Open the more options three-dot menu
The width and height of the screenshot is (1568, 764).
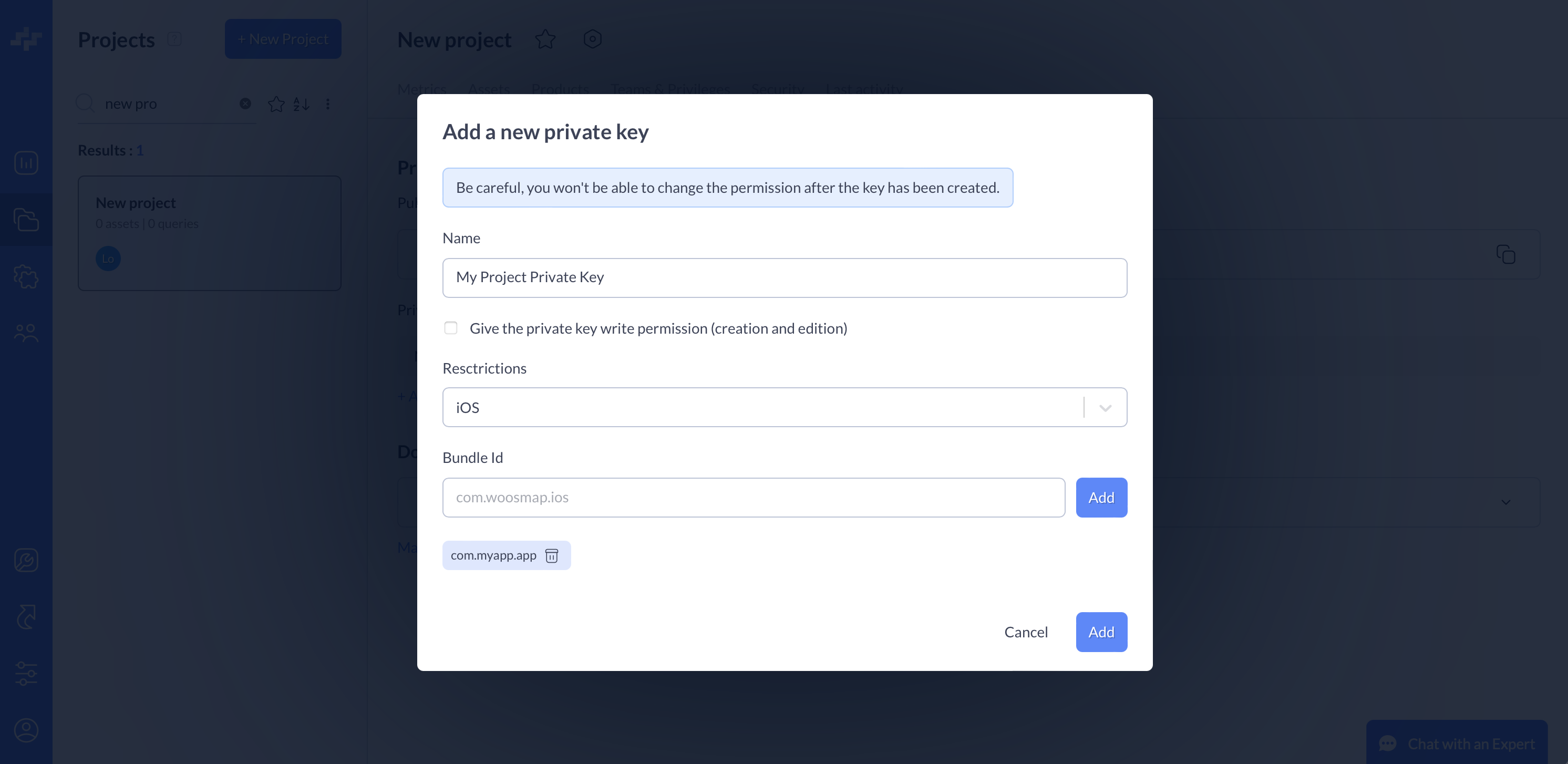[x=328, y=104]
